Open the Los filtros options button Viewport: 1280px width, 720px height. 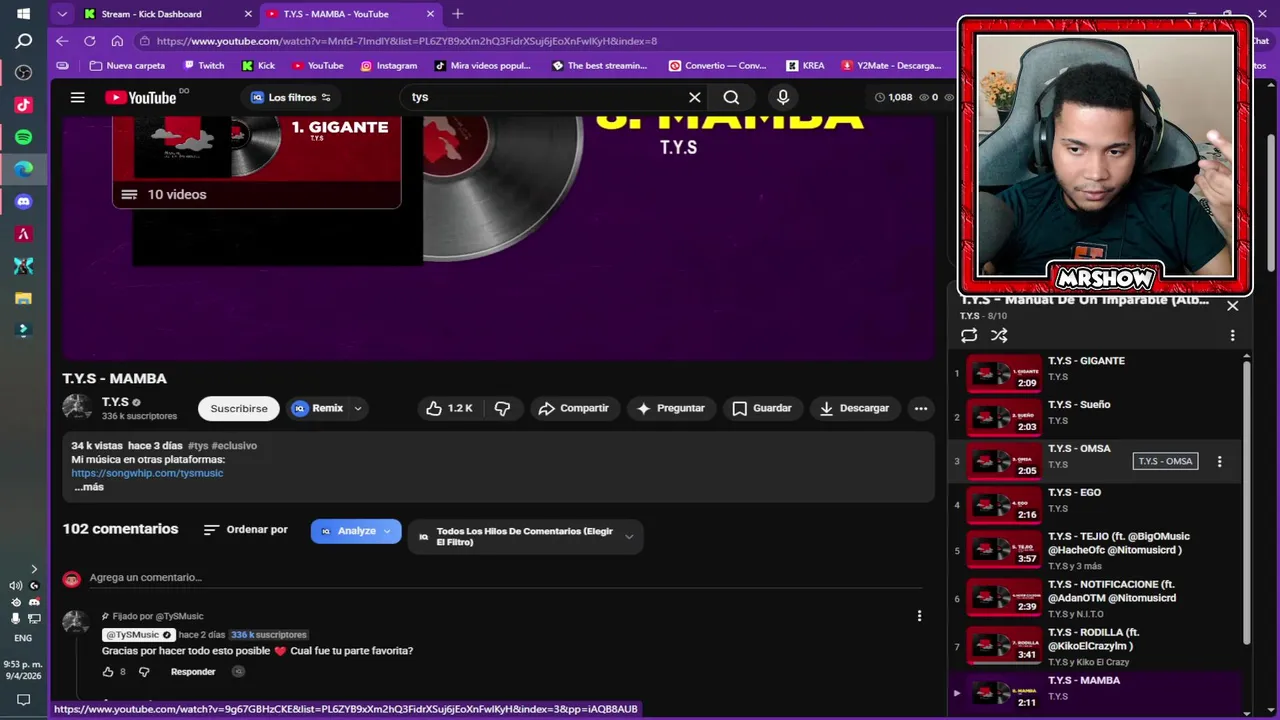[291, 97]
